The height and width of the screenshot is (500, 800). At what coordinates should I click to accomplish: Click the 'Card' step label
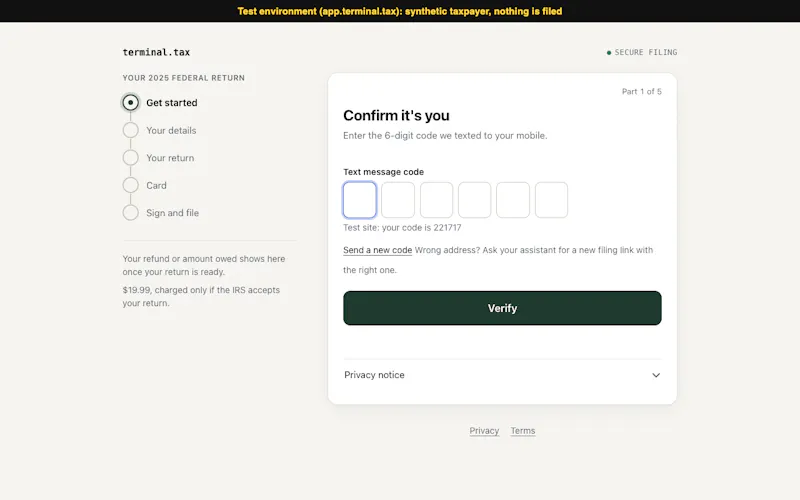point(157,185)
